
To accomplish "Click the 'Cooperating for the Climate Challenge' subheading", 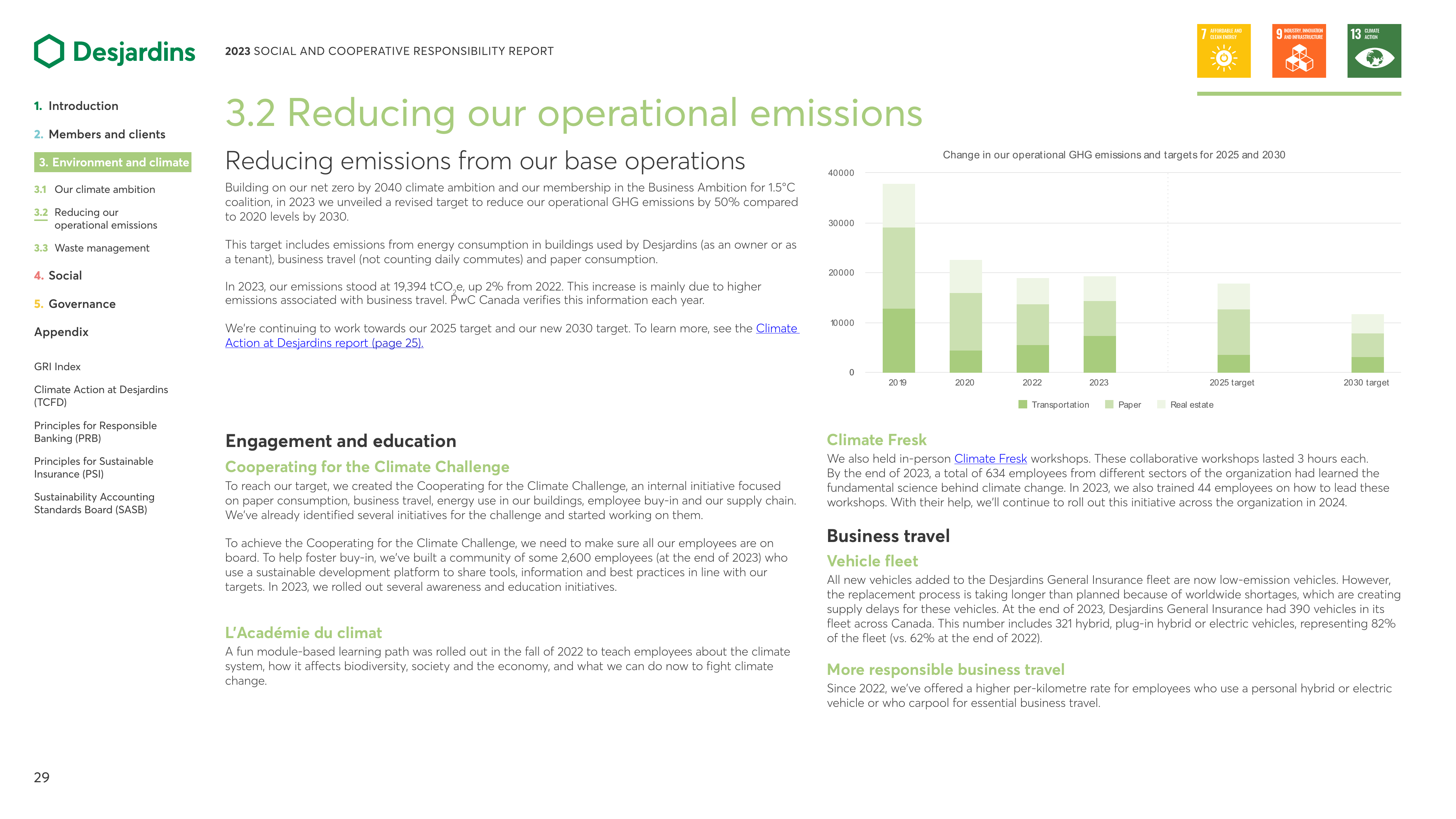I will (x=367, y=467).
